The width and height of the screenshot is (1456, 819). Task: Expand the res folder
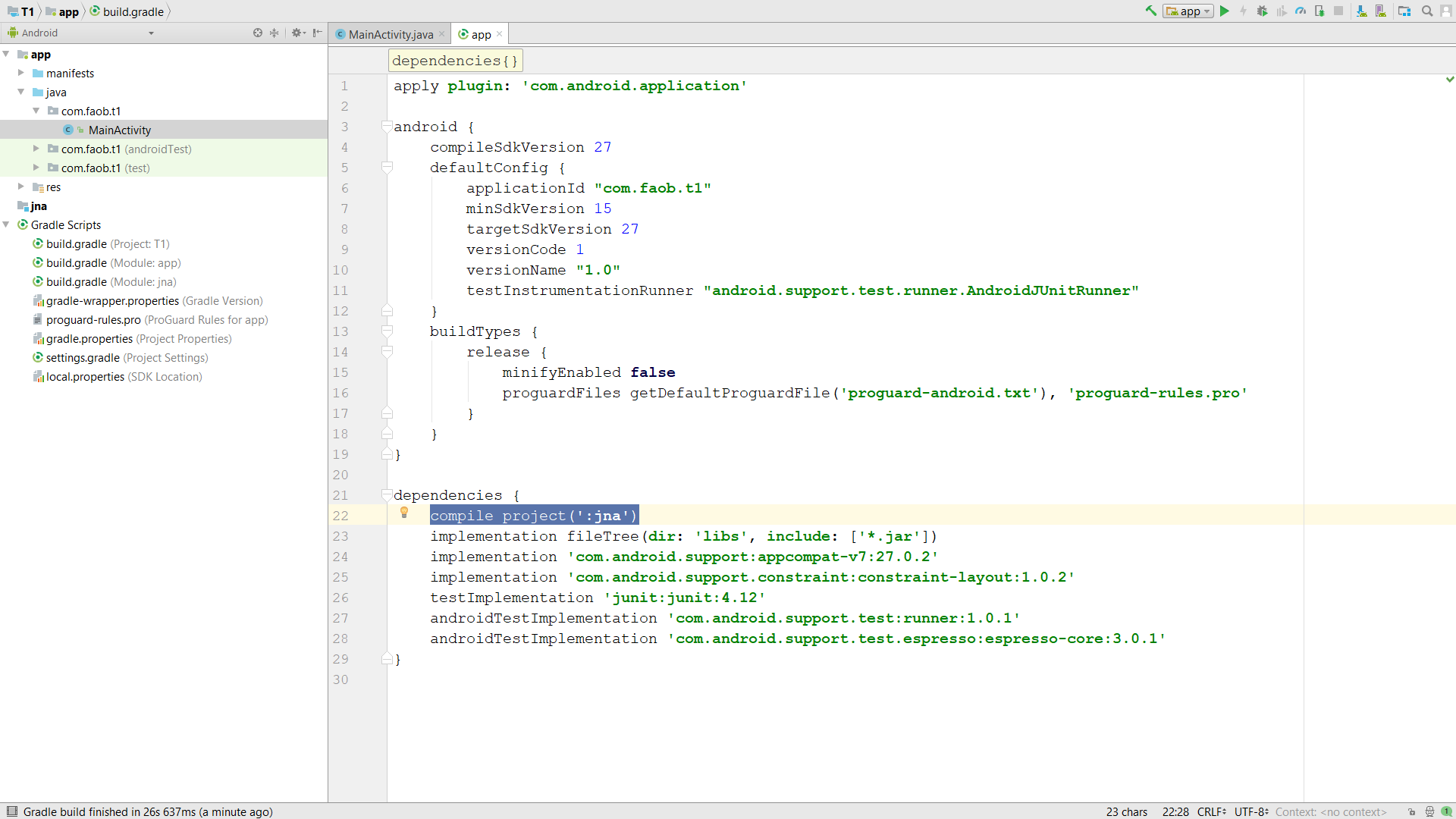coord(21,187)
